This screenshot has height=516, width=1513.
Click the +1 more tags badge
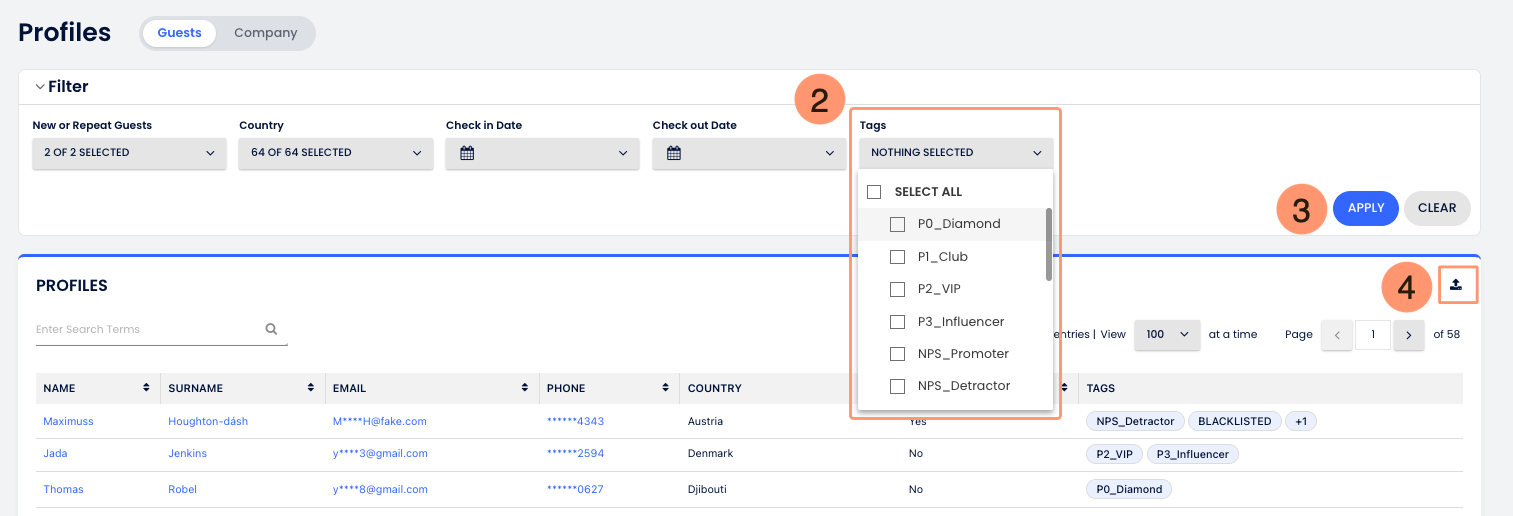coord(1301,422)
